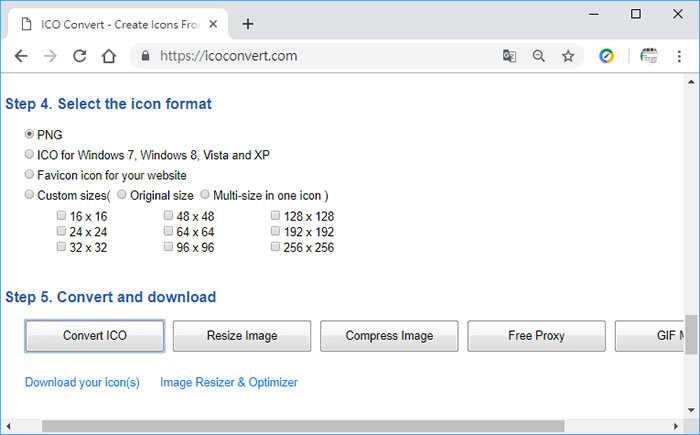The height and width of the screenshot is (435, 700).
Task: Choose the Custom sizes radio button
Action: pos(30,195)
